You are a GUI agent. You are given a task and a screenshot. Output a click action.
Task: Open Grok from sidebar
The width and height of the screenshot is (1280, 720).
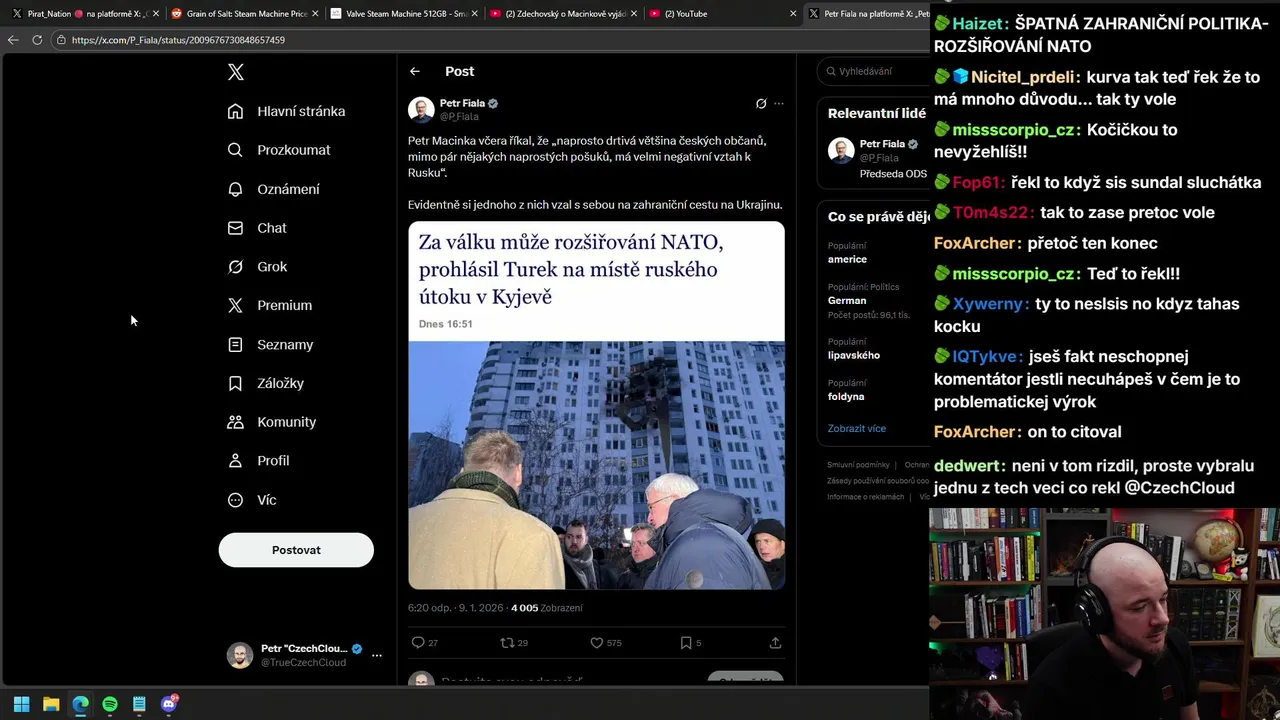coord(257,267)
